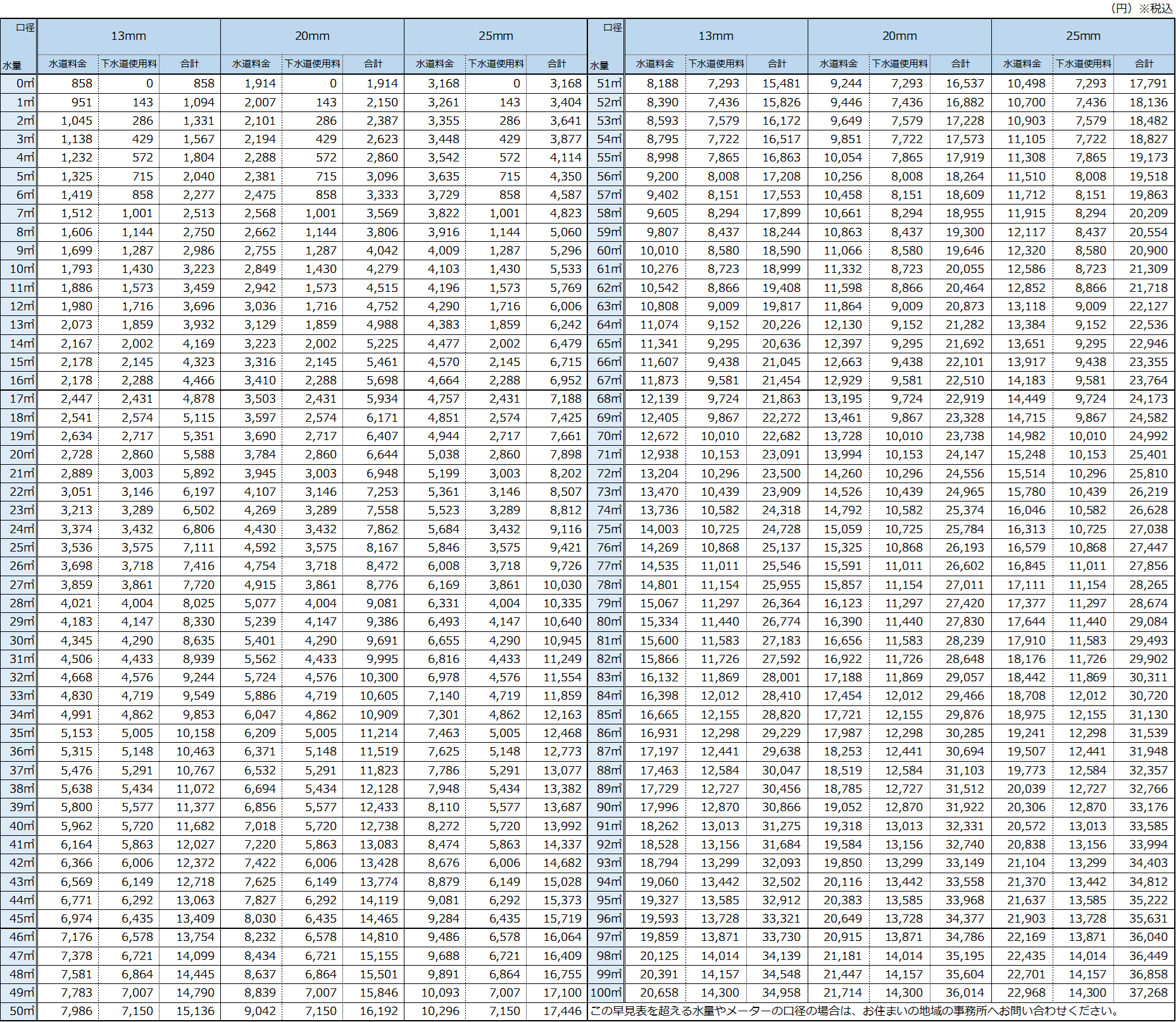Click the 20mm header in the left table half
Screen dimensions: 1176x1022
(312, 36)
